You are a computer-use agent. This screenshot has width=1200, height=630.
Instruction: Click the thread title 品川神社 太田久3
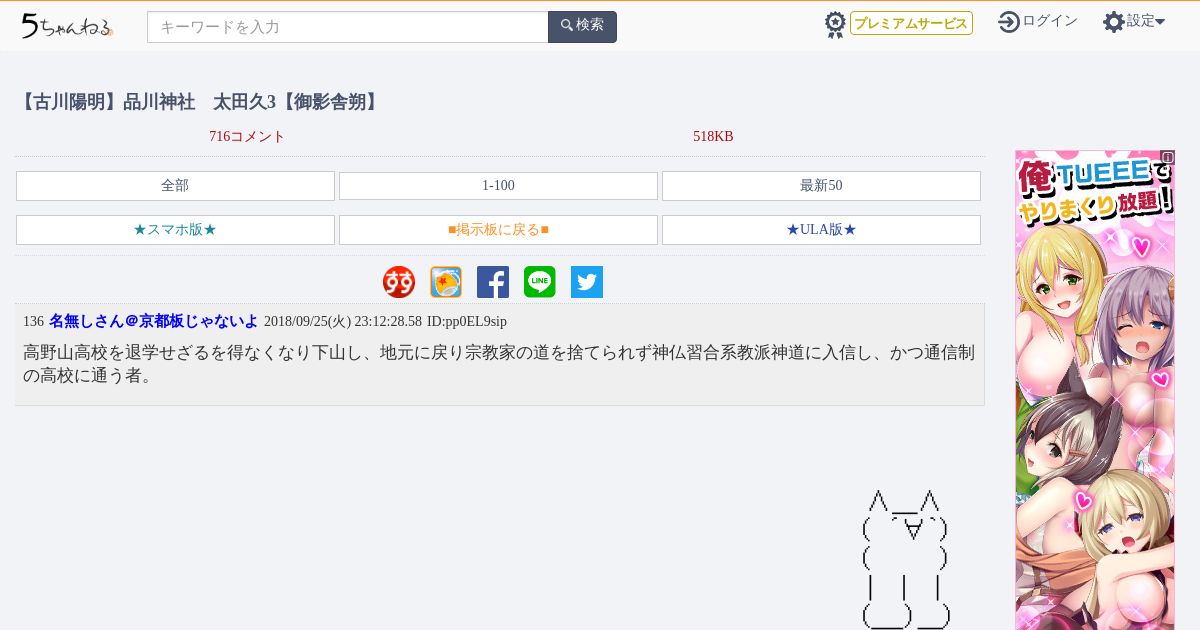pyautogui.click(x=199, y=102)
